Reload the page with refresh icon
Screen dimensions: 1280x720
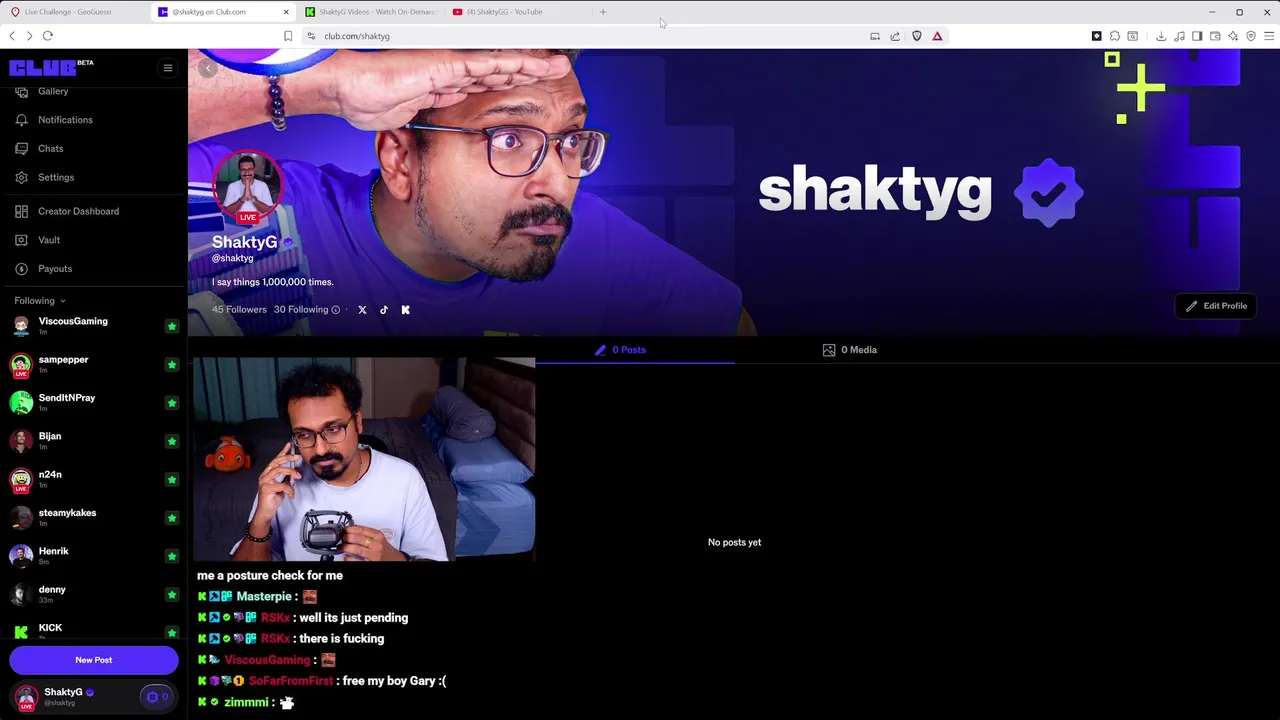pyautogui.click(x=47, y=36)
